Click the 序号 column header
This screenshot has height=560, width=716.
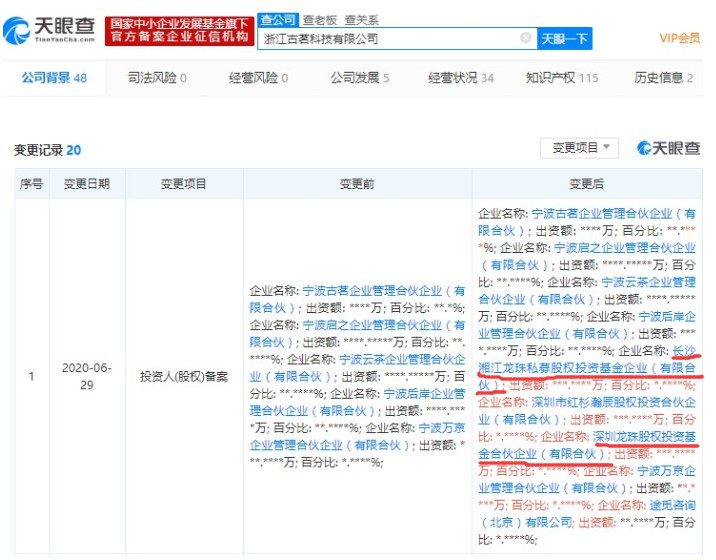click(31, 184)
